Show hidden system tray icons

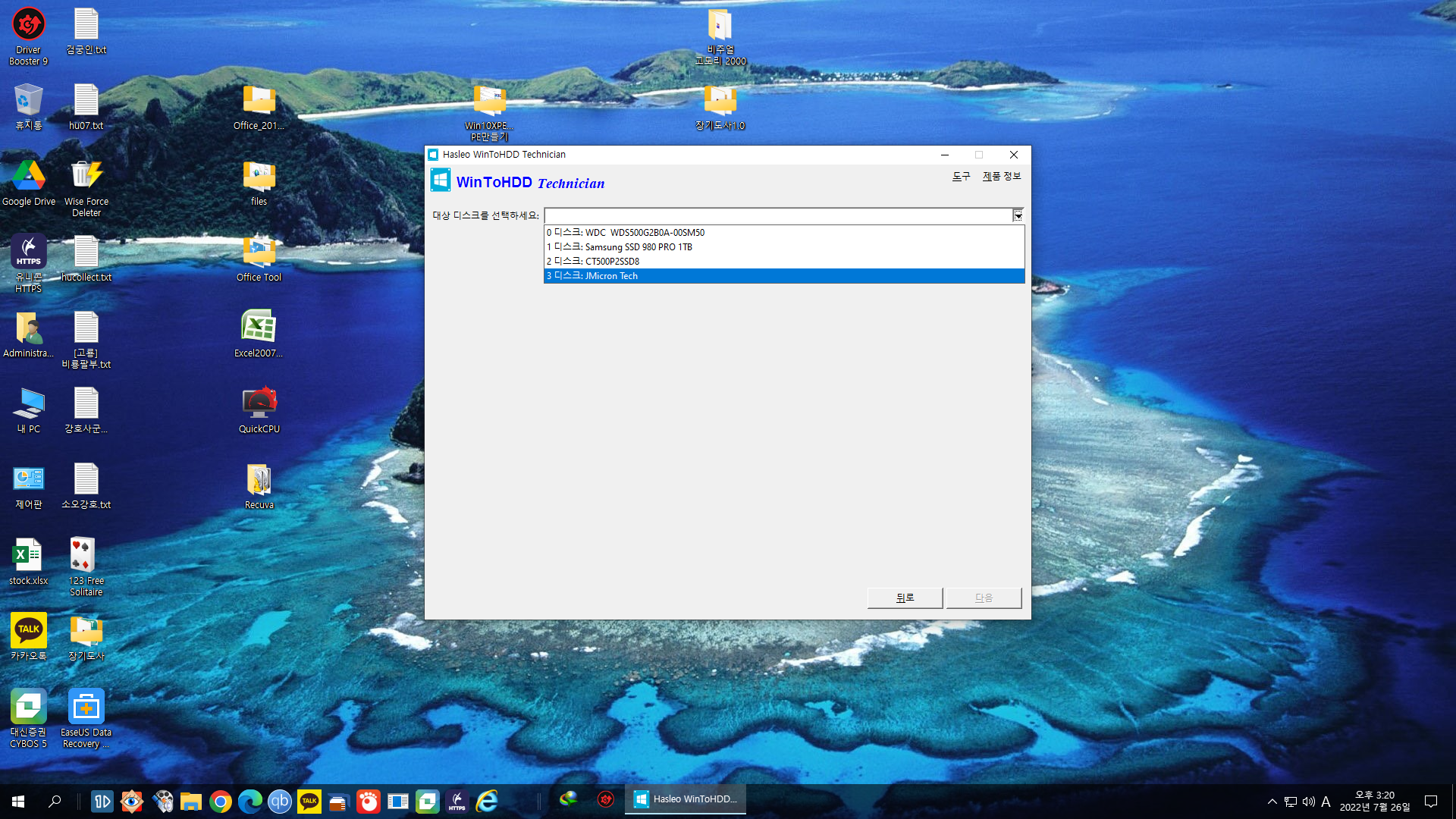tap(1272, 802)
